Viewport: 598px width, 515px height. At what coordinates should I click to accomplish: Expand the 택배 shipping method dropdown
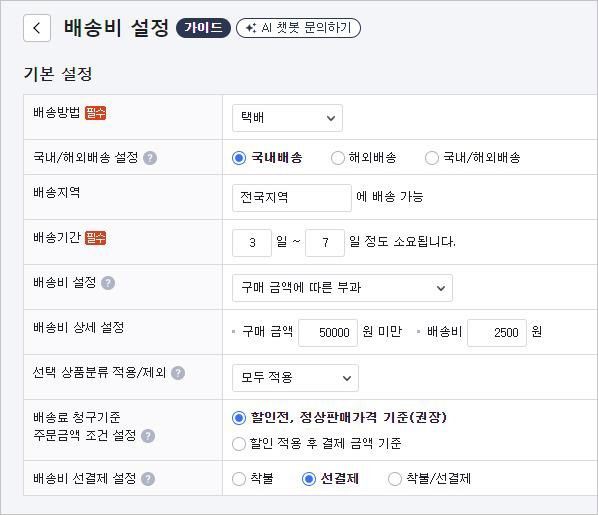click(287, 118)
